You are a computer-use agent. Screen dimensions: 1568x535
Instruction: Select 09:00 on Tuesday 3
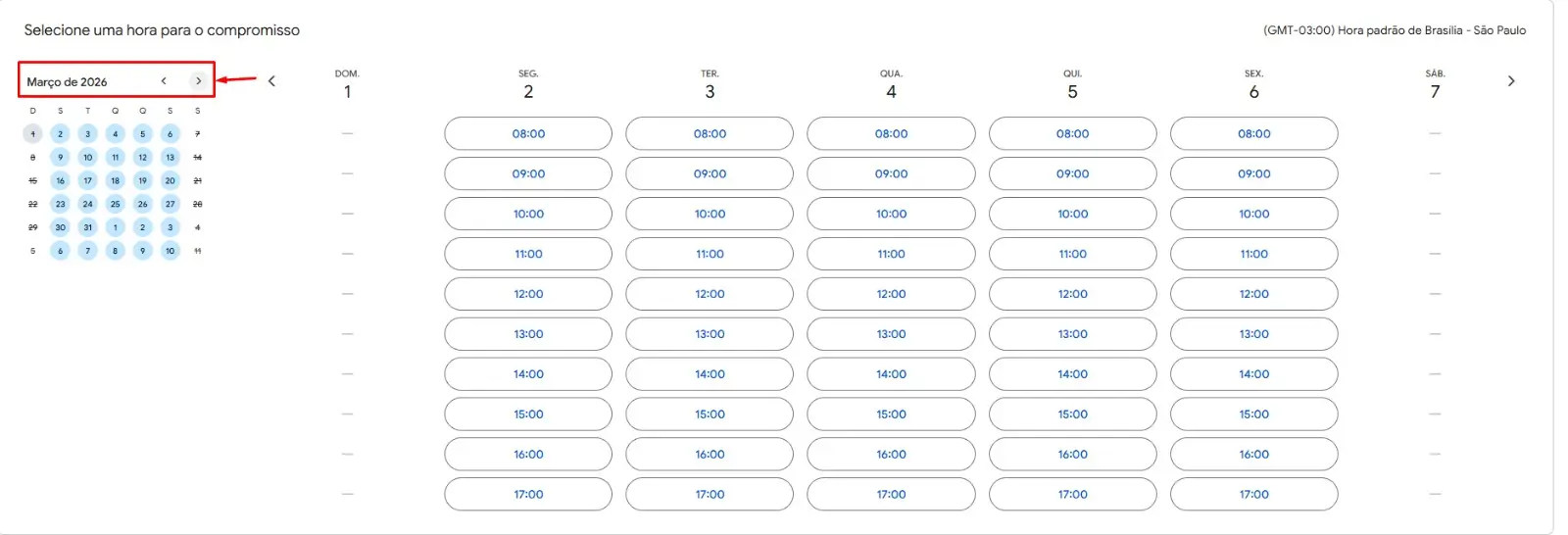click(710, 174)
